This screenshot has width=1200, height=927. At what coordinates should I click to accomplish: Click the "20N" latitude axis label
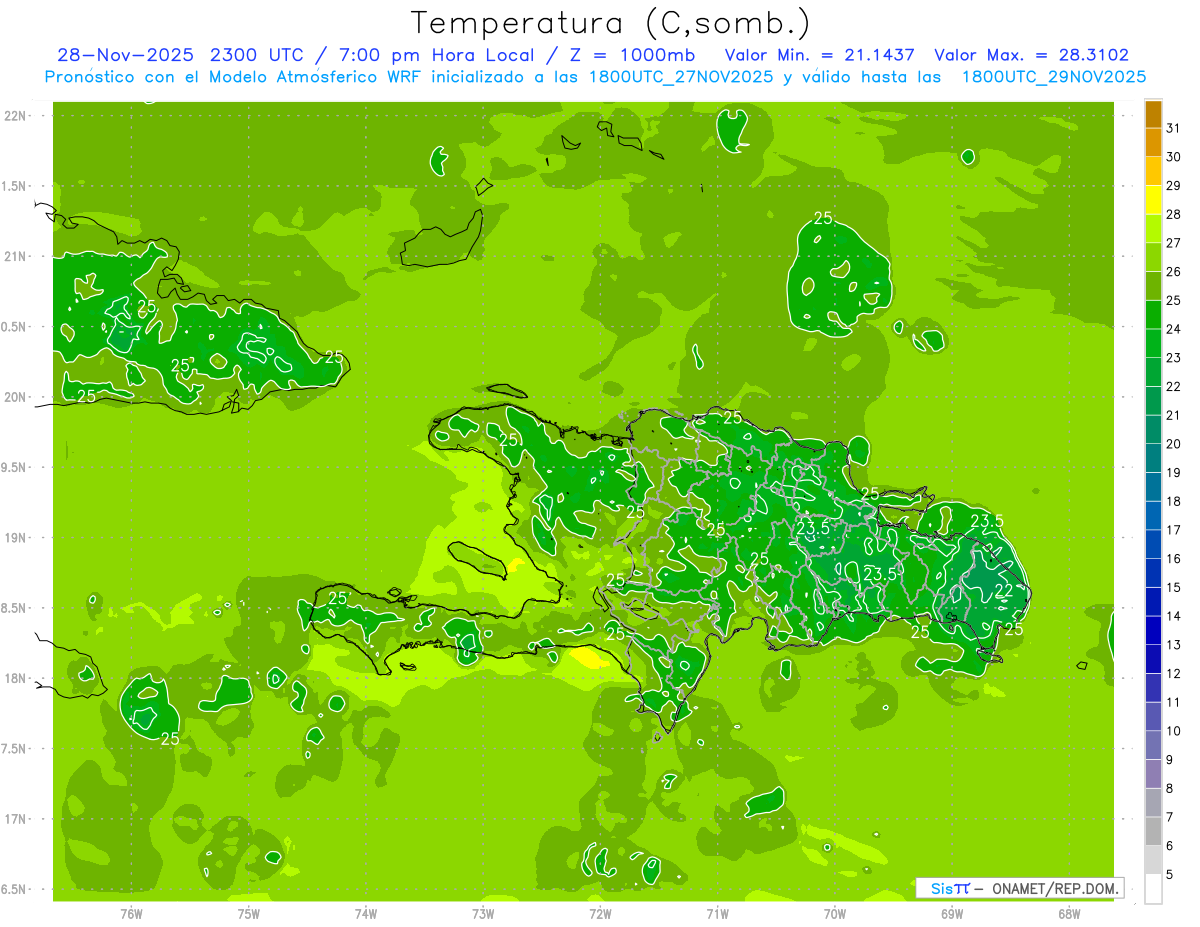(17, 398)
